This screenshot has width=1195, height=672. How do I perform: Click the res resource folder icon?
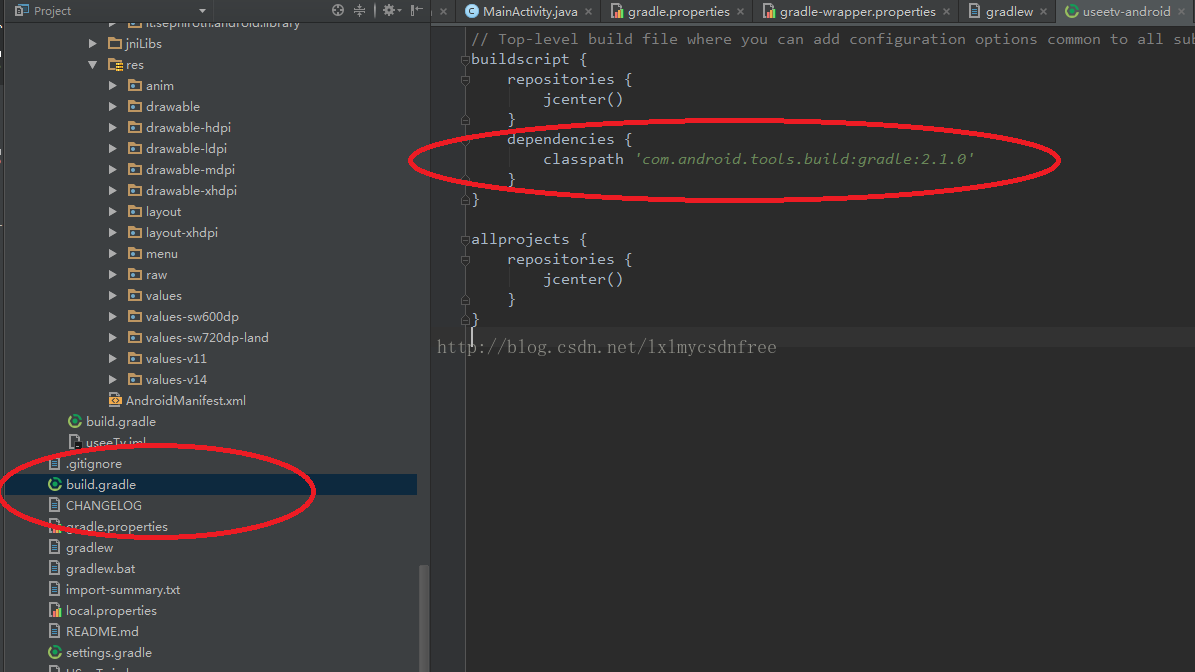[115, 65]
